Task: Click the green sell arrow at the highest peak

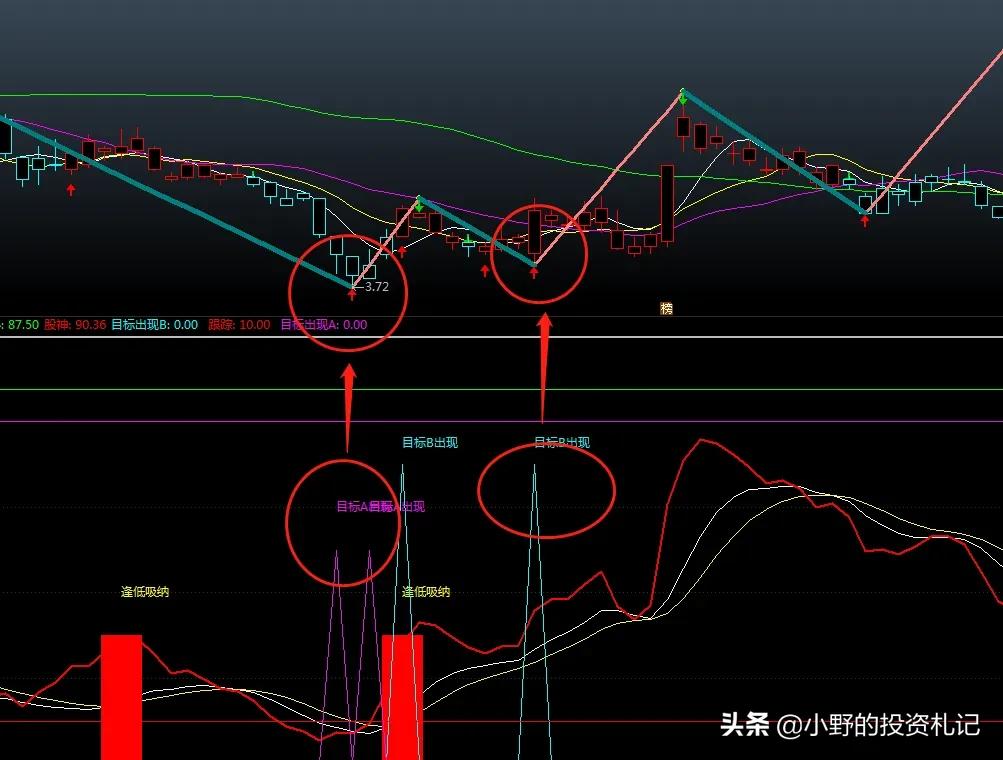Action: tap(683, 98)
